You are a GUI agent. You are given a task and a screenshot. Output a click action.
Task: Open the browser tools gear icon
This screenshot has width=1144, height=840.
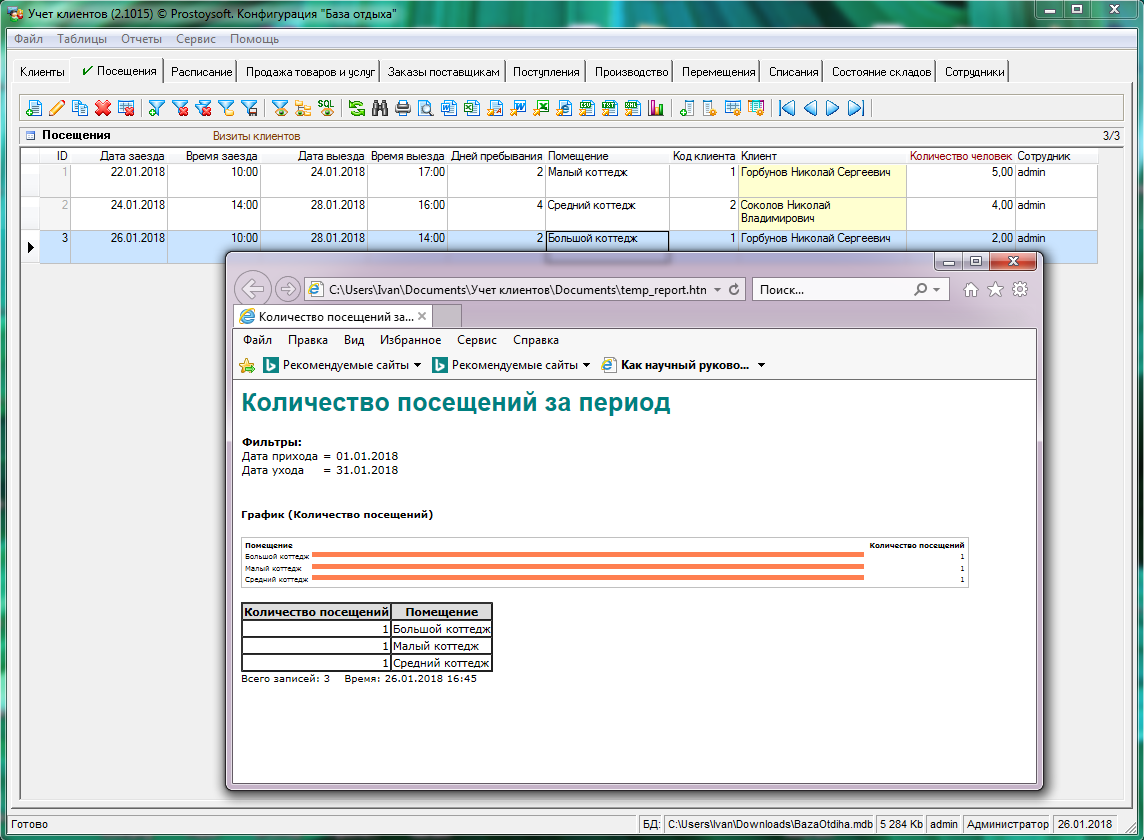[1019, 289]
